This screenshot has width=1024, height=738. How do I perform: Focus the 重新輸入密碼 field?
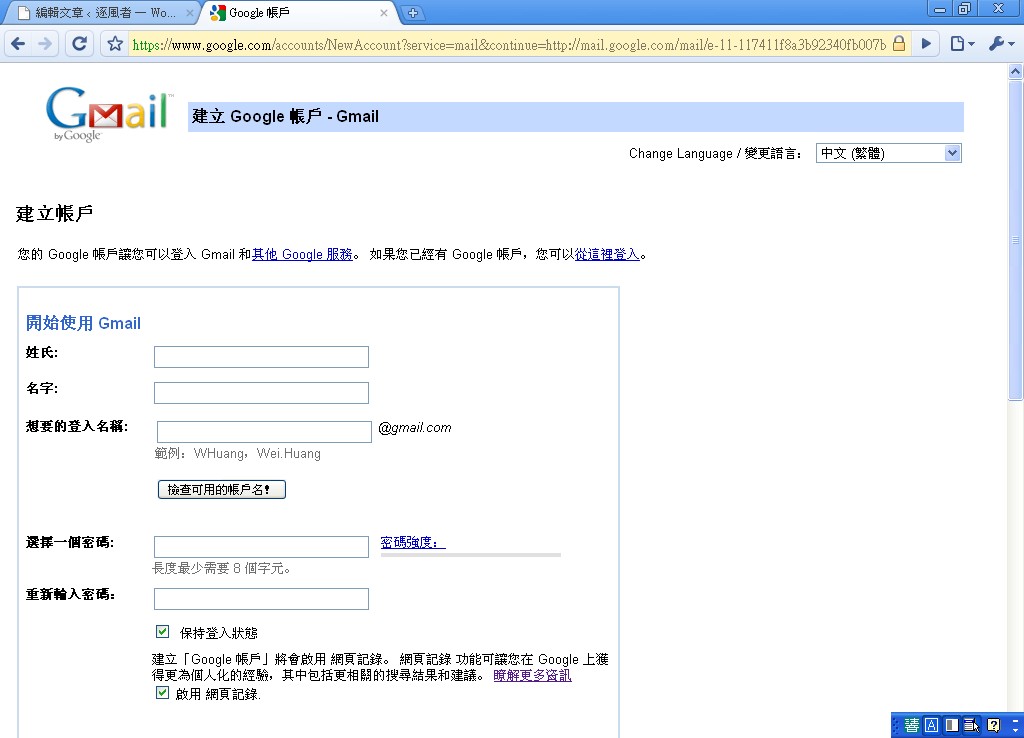261,599
